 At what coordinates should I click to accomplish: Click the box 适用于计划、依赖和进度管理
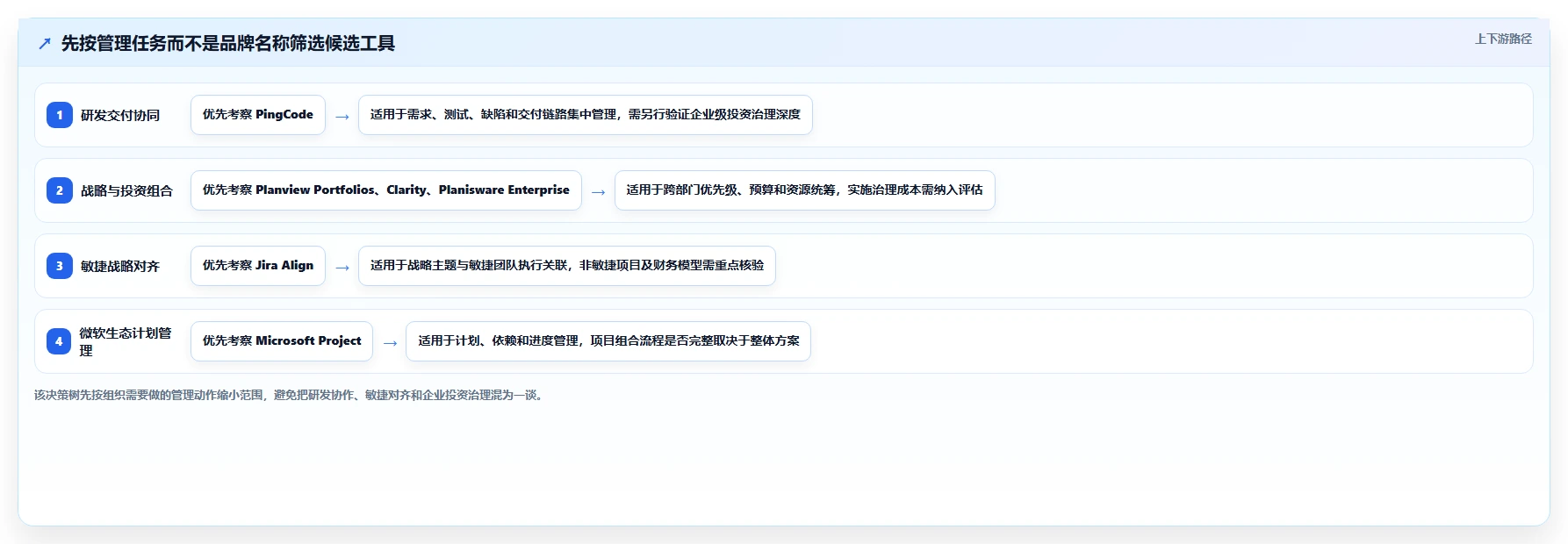click(x=608, y=341)
